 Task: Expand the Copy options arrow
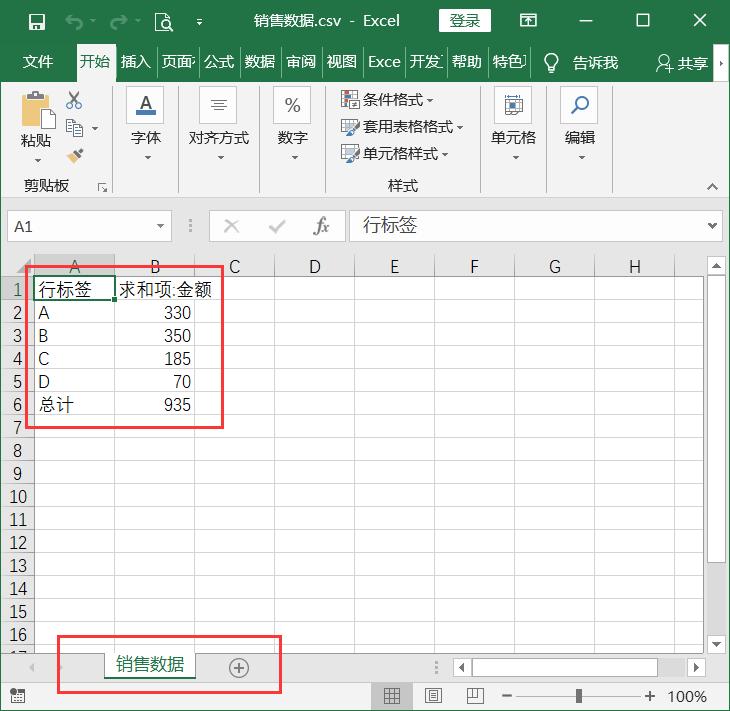95,129
